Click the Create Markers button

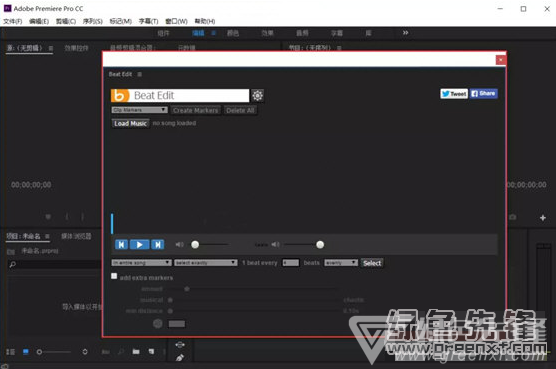(195, 110)
